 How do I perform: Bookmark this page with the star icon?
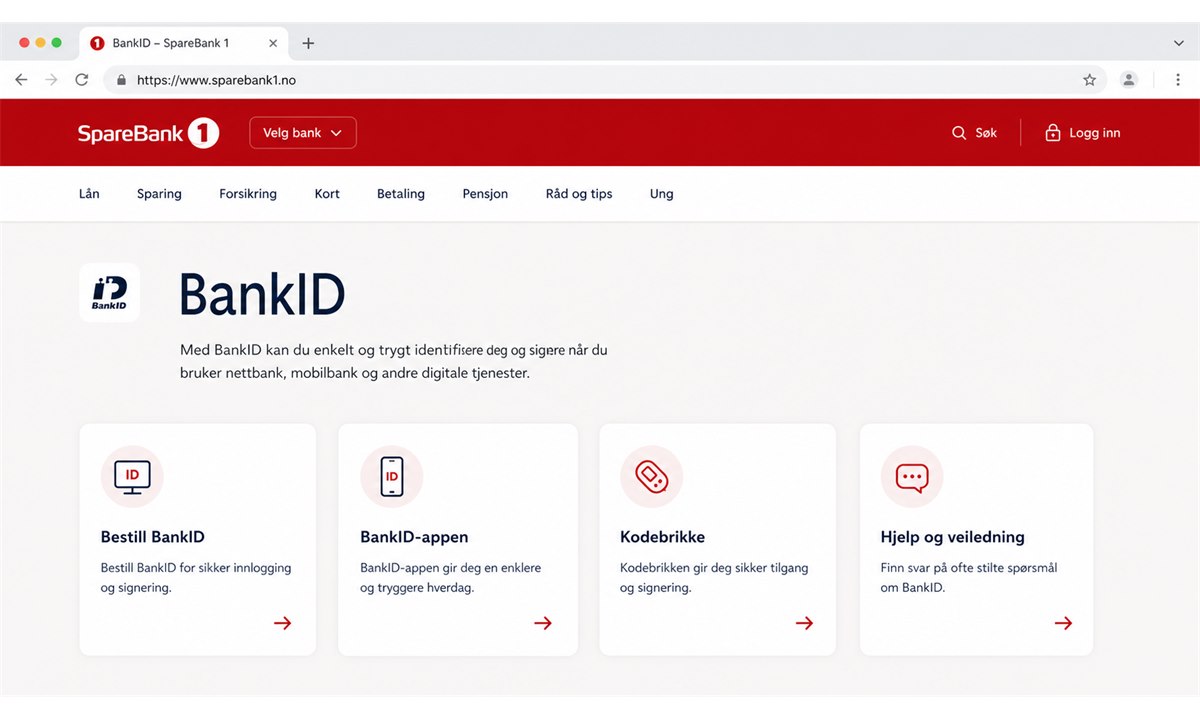pyautogui.click(x=1090, y=80)
